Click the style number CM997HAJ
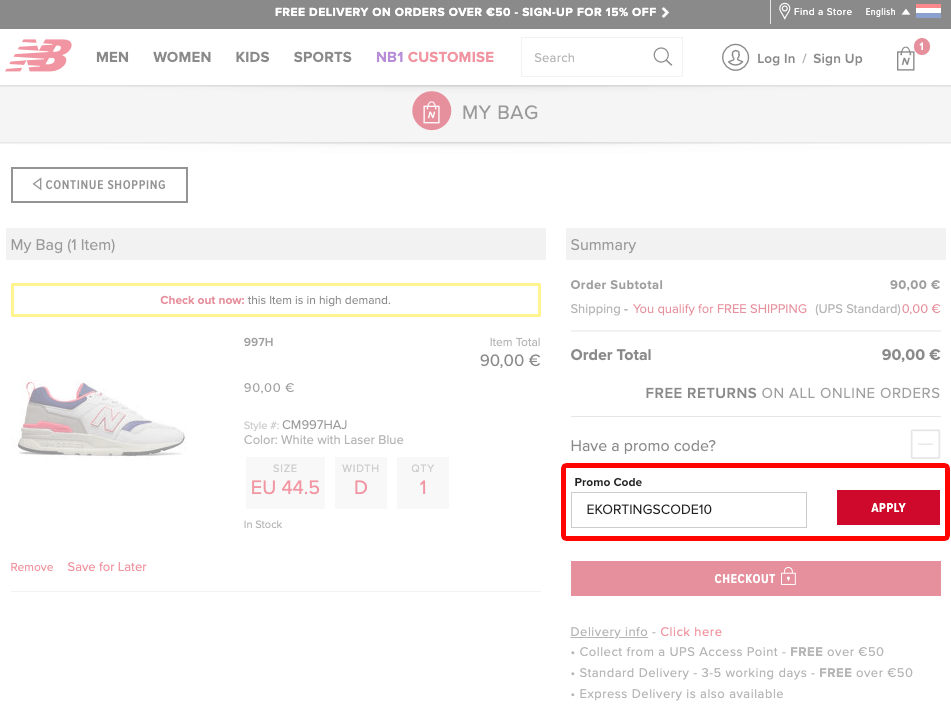This screenshot has width=951, height=707. click(x=314, y=424)
